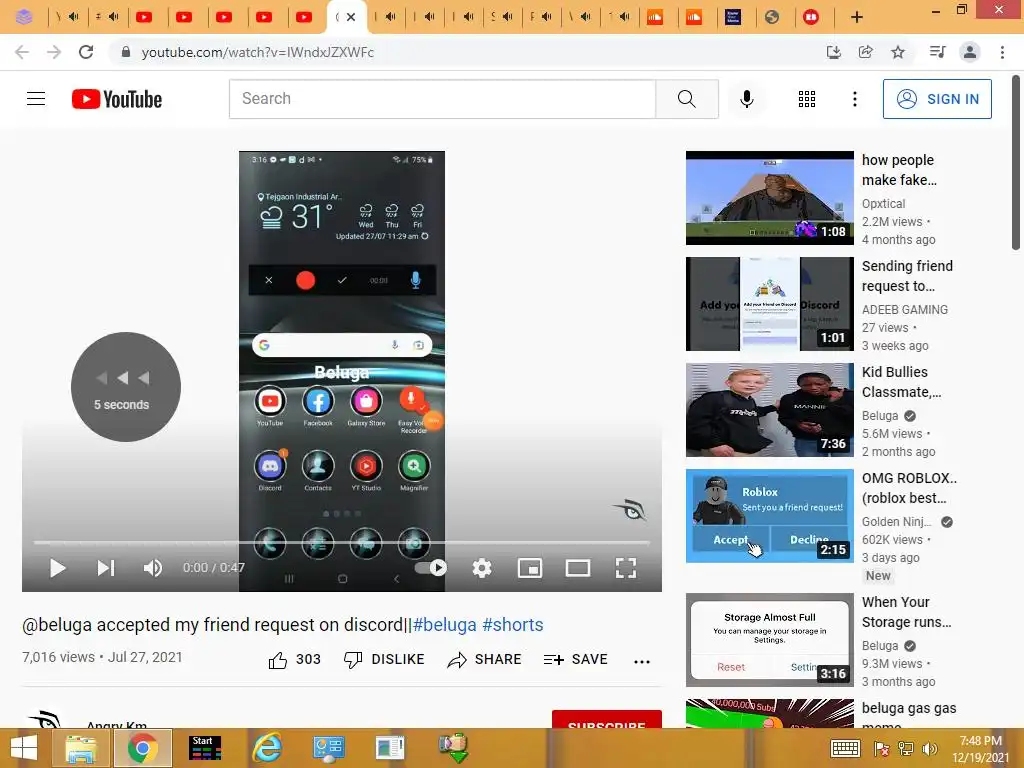Click the Golden Ninj... channel name
This screenshot has height=768, width=1024.
coord(897,522)
